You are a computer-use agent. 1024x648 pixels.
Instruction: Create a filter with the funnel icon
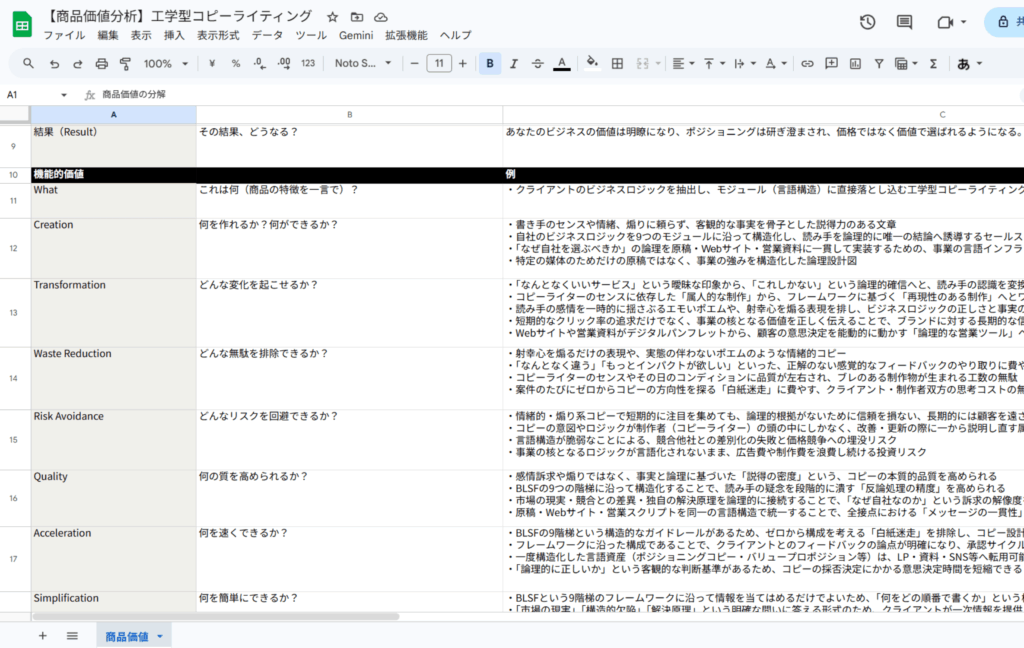point(880,62)
